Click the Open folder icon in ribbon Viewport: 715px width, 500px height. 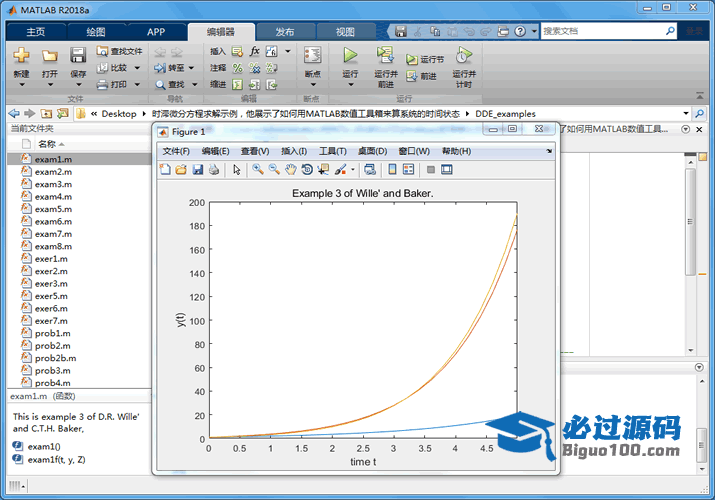[50, 56]
